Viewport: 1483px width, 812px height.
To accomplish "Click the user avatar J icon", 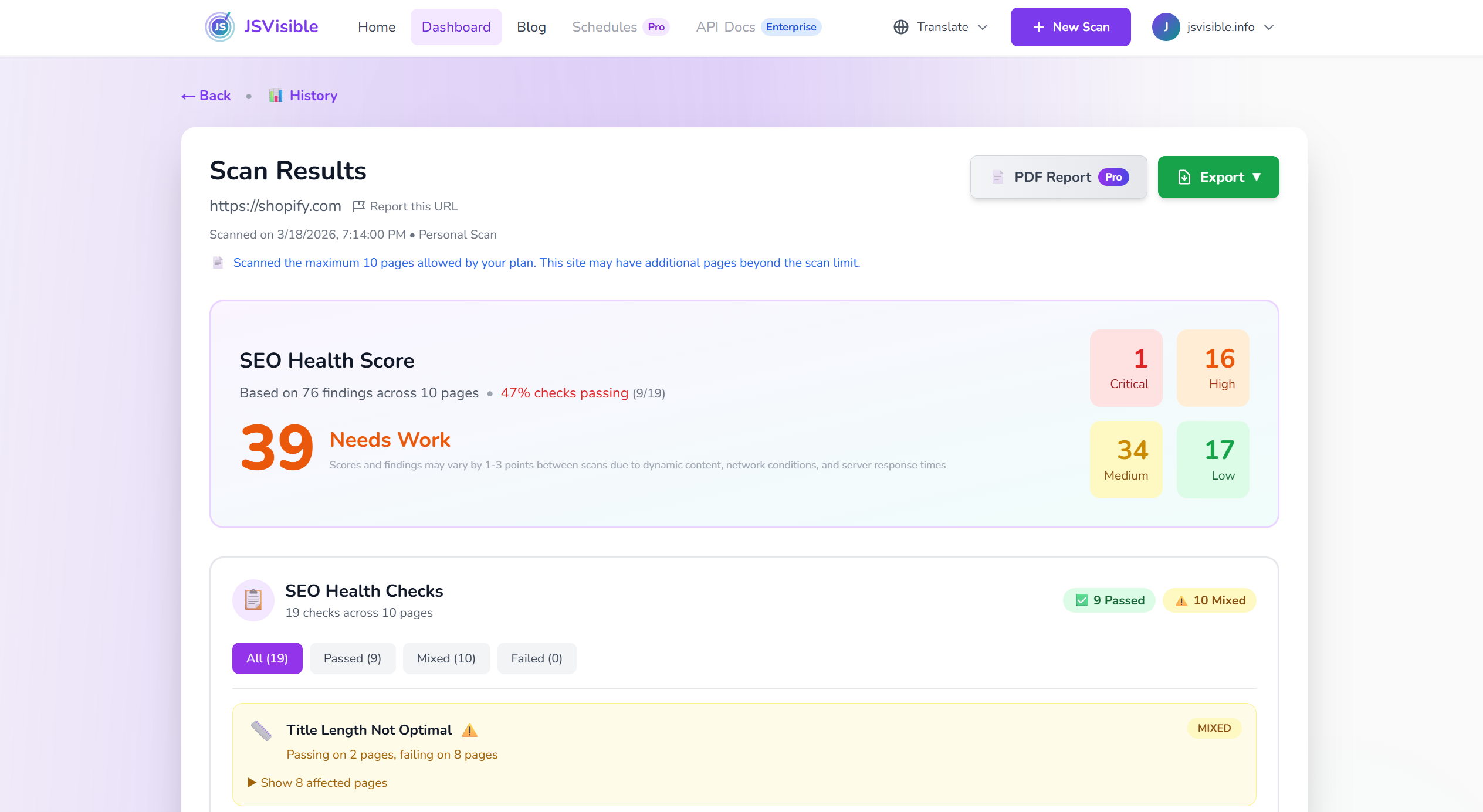I will 1166,27.
